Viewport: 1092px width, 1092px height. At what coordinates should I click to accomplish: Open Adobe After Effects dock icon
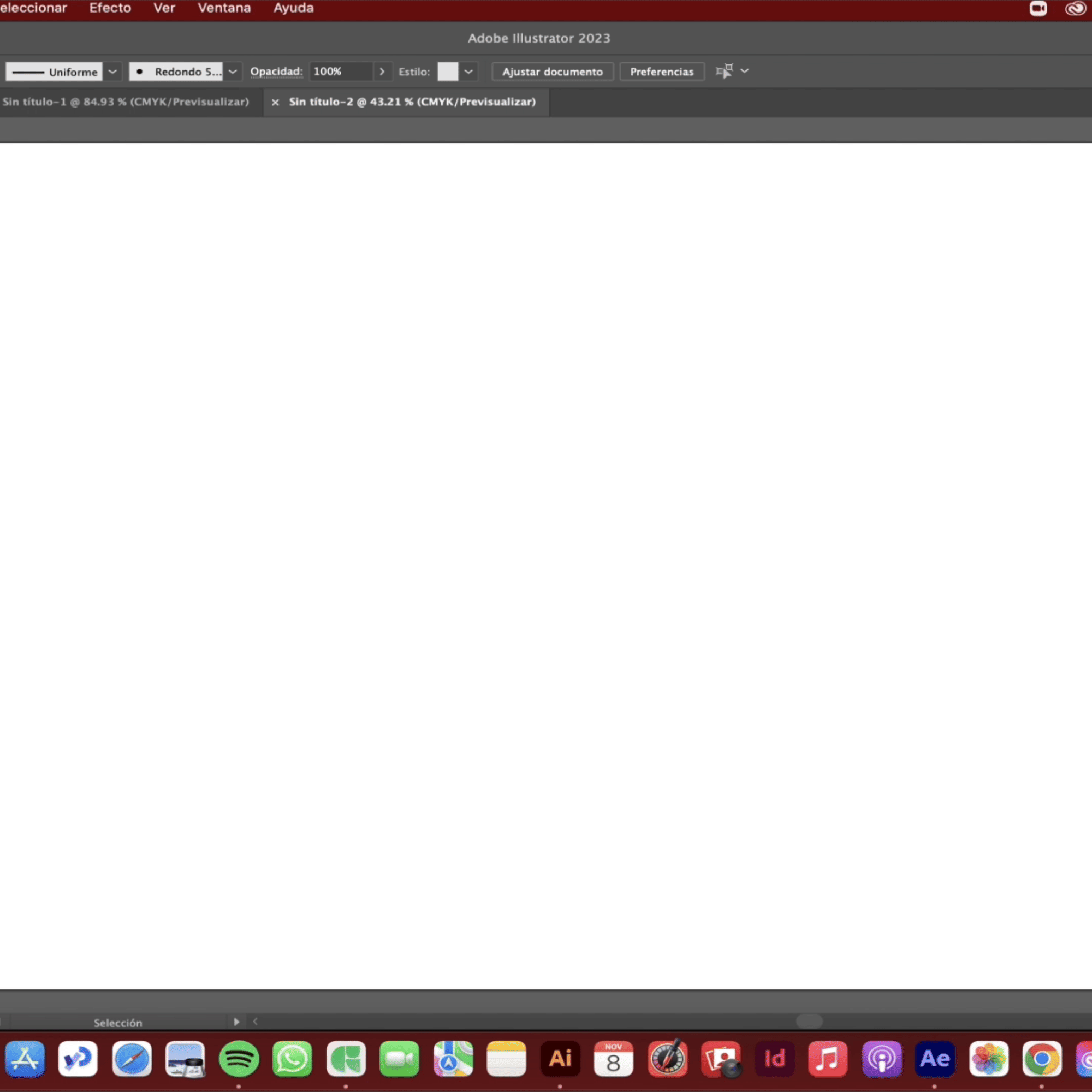(x=935, y=1058)
